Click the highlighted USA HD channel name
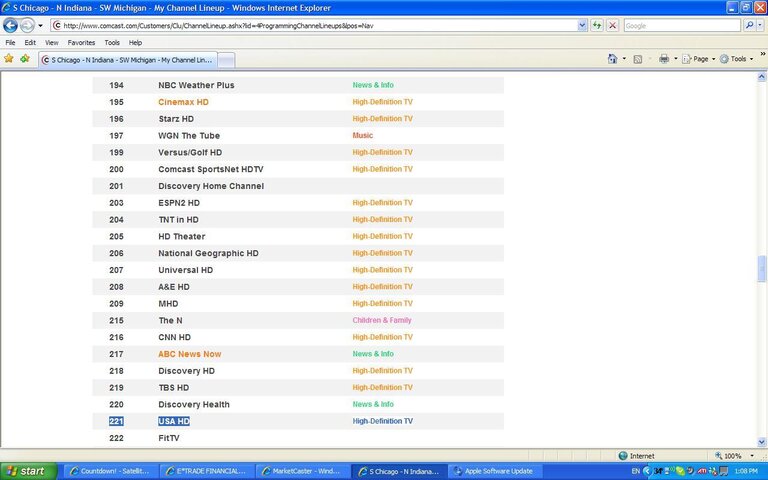The height and width of the screenshot is (480, 768). 174,421
